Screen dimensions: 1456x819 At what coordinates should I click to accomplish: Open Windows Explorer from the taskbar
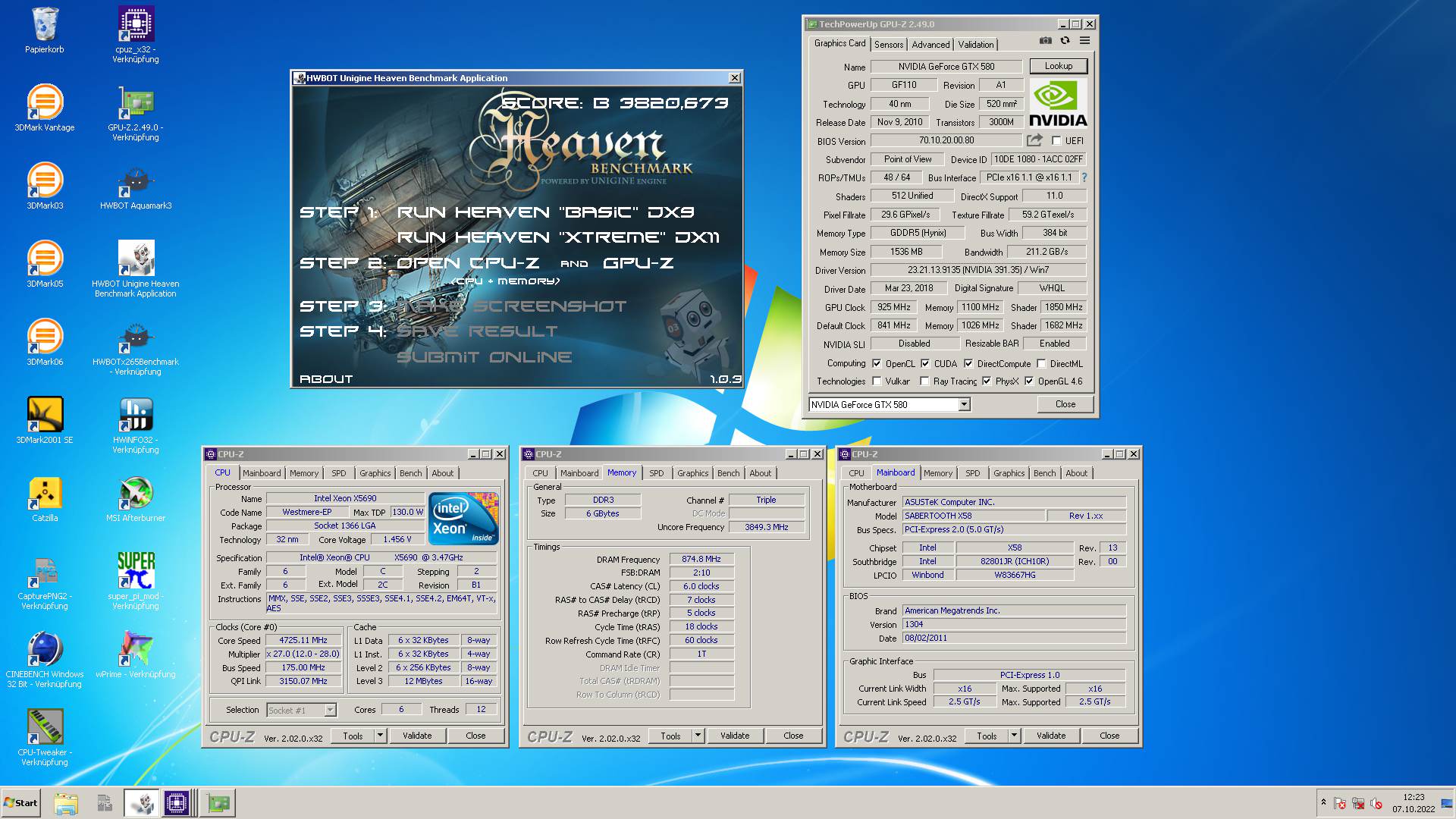click(x=66, y=803)
